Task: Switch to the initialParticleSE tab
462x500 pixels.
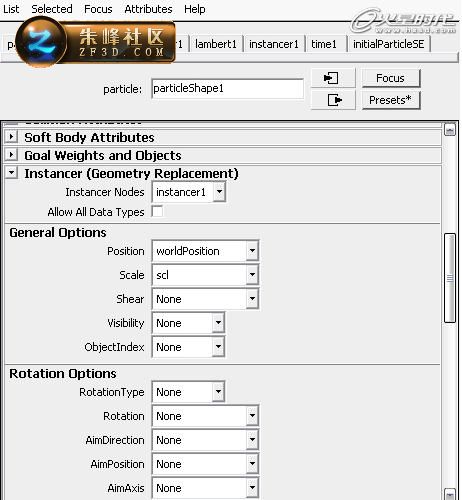Action: coord(389,44)
